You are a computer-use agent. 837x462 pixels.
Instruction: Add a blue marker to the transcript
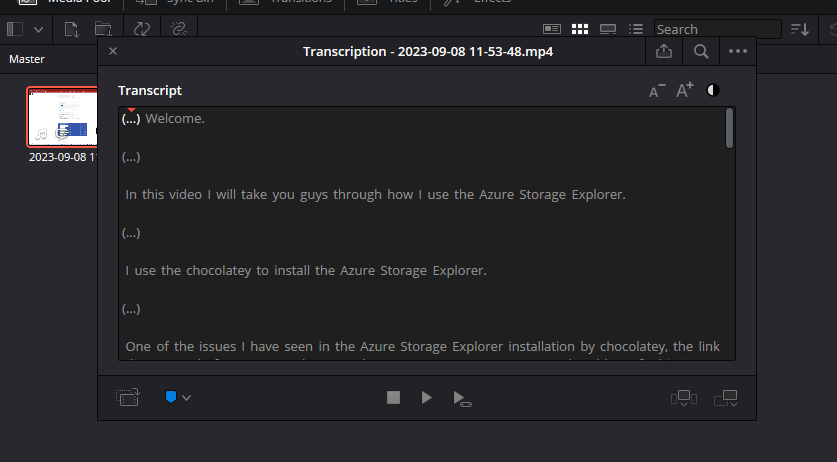click(x=171, y=397)
